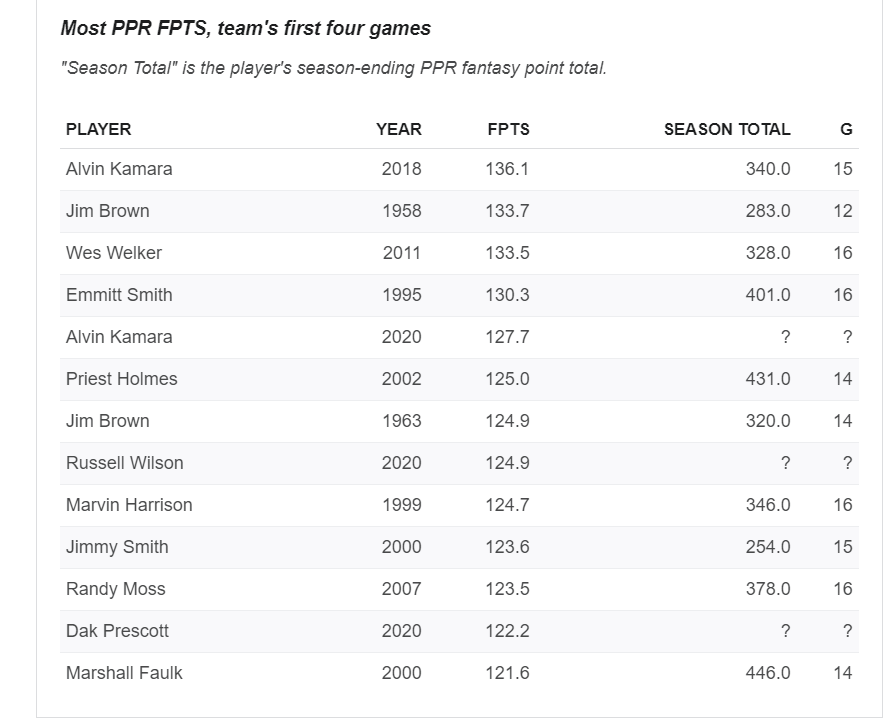Click the table title about PPR FPTS
Image resolution: width=890 pixels, height=720 pixels.
(x=246, y=28)
